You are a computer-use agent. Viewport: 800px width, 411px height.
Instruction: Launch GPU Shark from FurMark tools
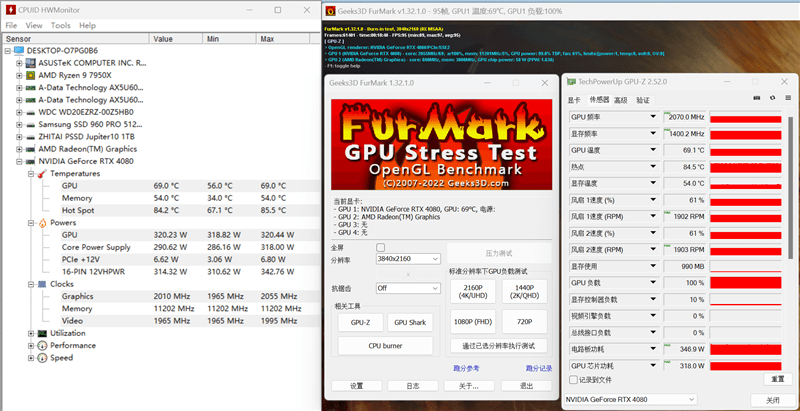410,322
